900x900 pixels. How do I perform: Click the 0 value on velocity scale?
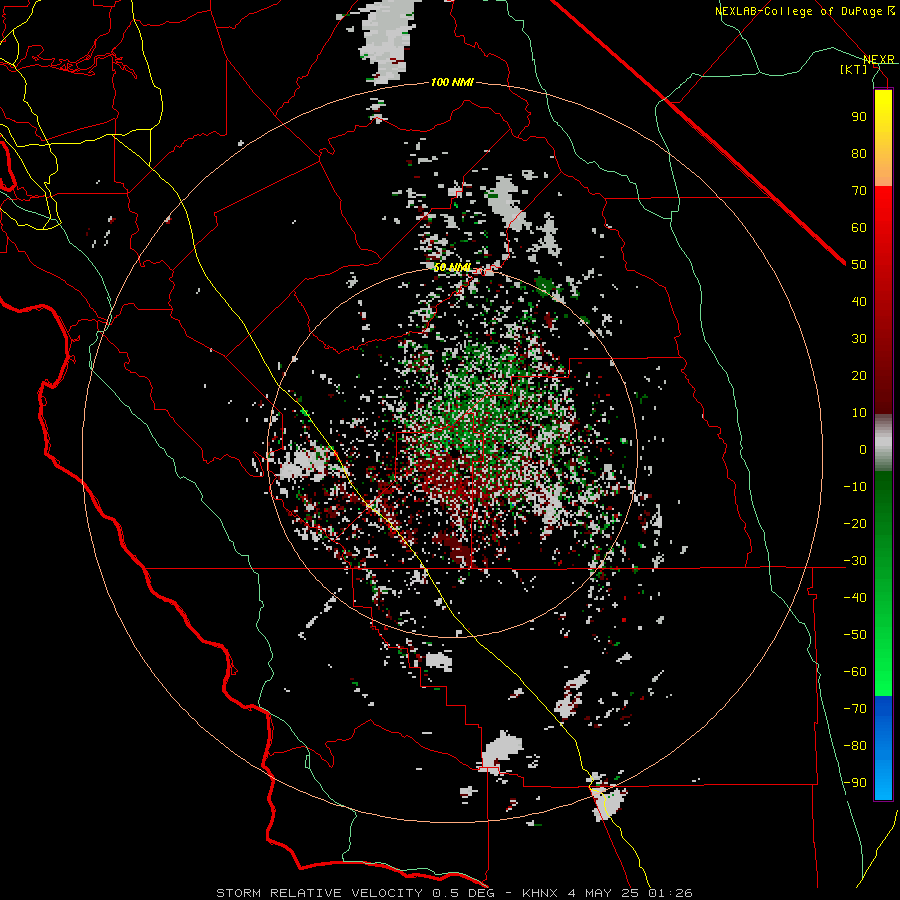click(863, 449)
